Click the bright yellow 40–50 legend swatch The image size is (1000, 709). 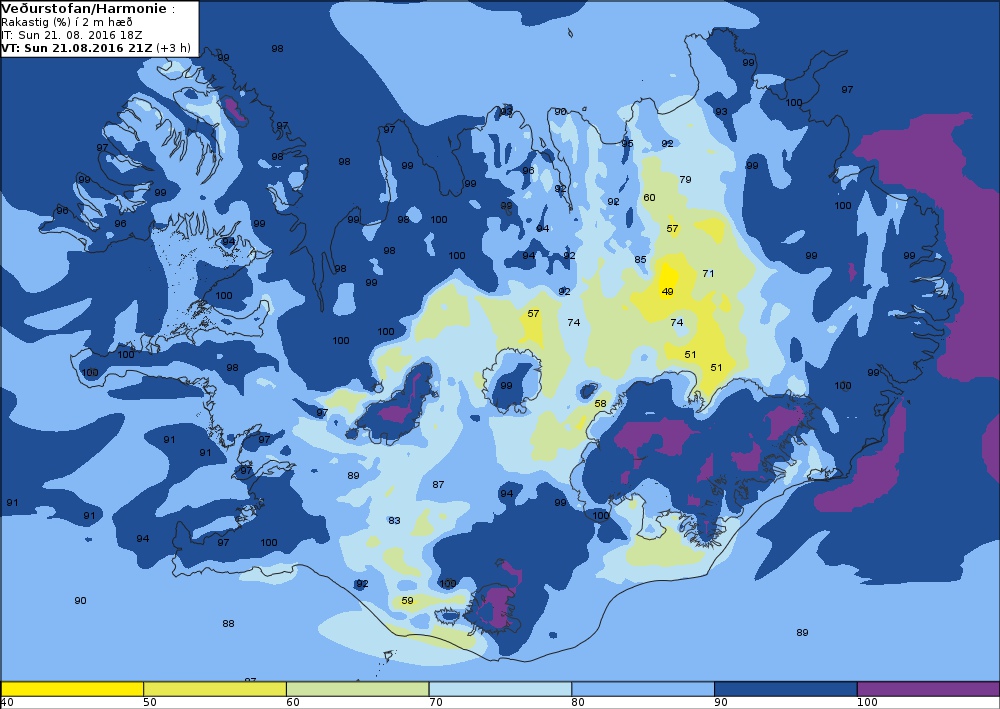pyautogui.click(x=72, y=689)
